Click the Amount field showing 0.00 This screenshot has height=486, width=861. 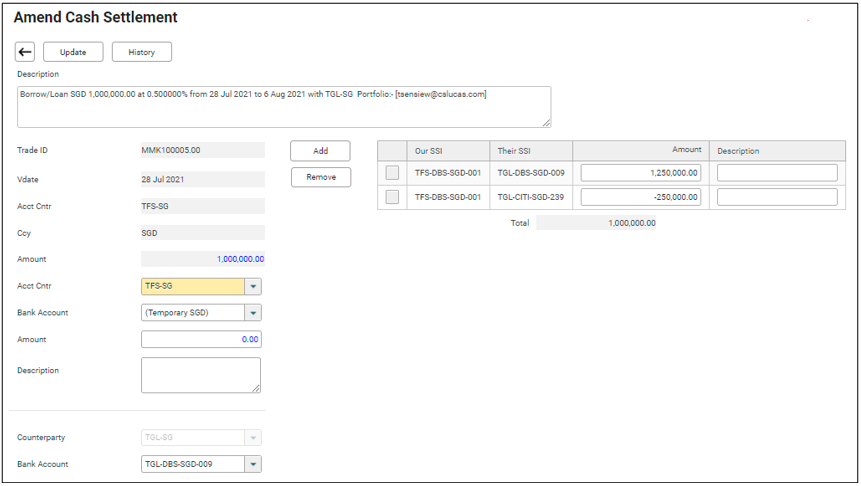pos(201,339)
